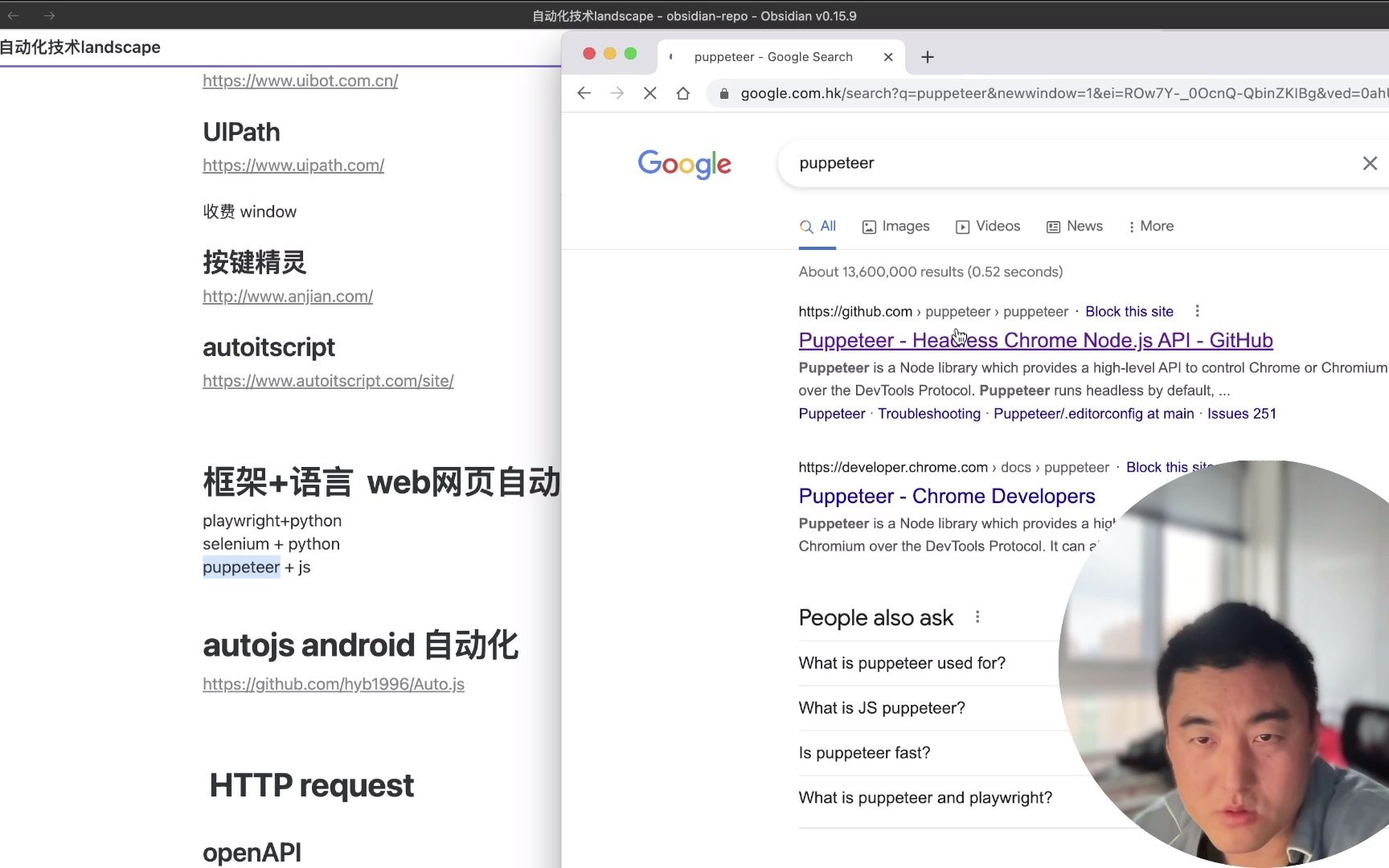This screenshot has height=868, width=1389.
Task: Open options for the GitHub result
Action: coord(1197,311)
